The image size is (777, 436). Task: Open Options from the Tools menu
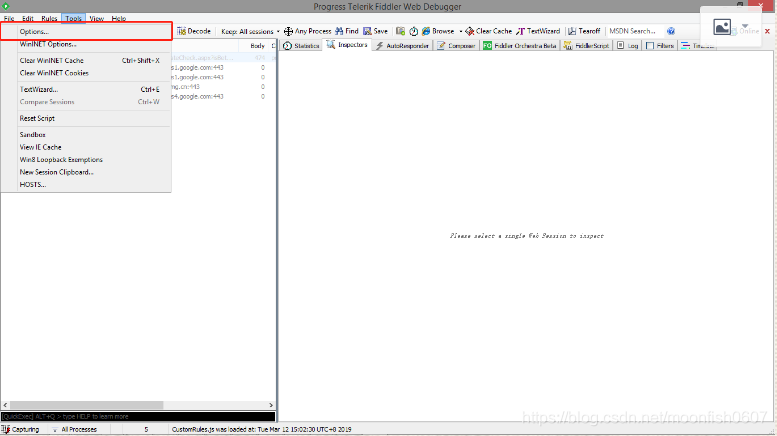pos(86,31)
